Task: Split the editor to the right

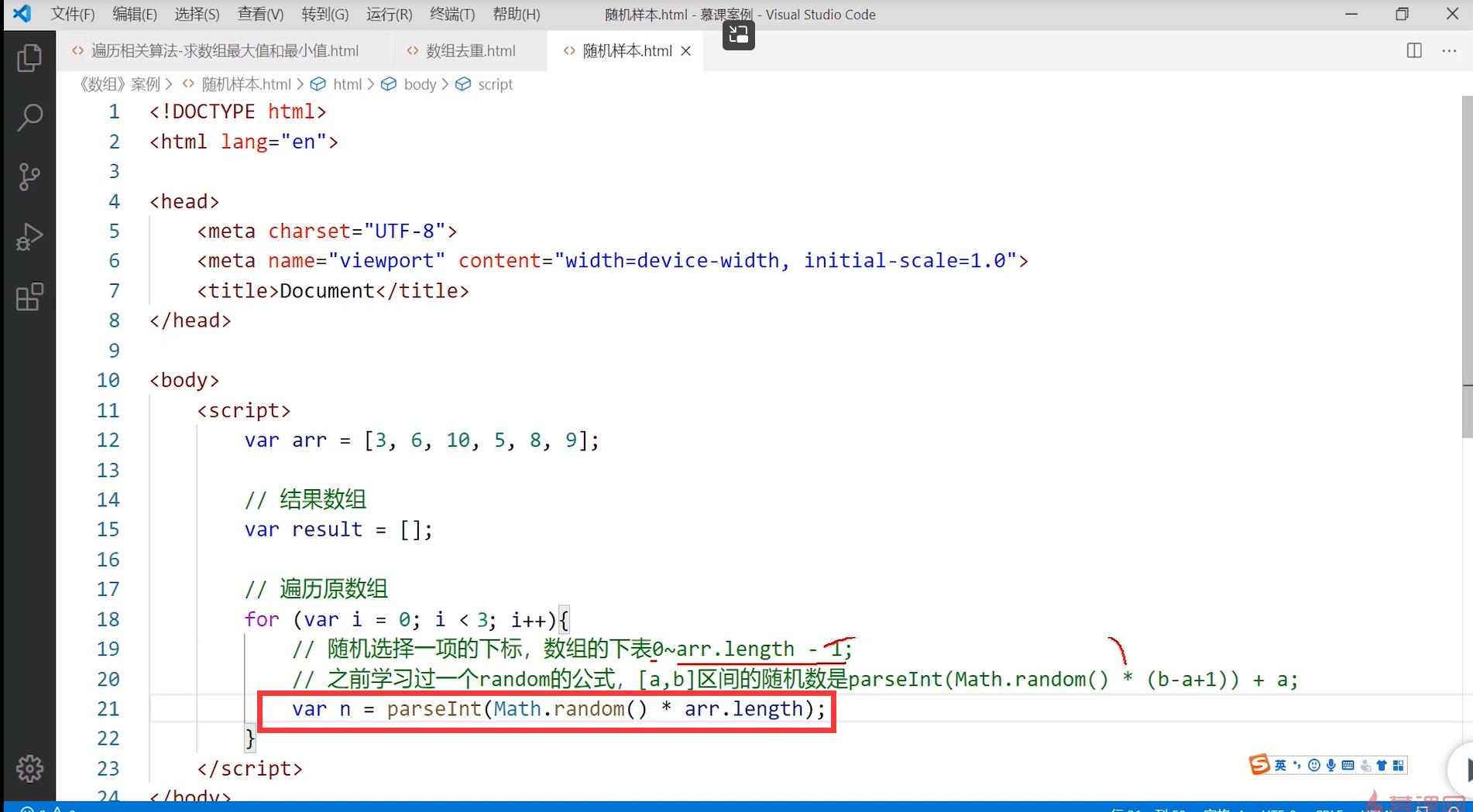Action: click(1414, 50)
